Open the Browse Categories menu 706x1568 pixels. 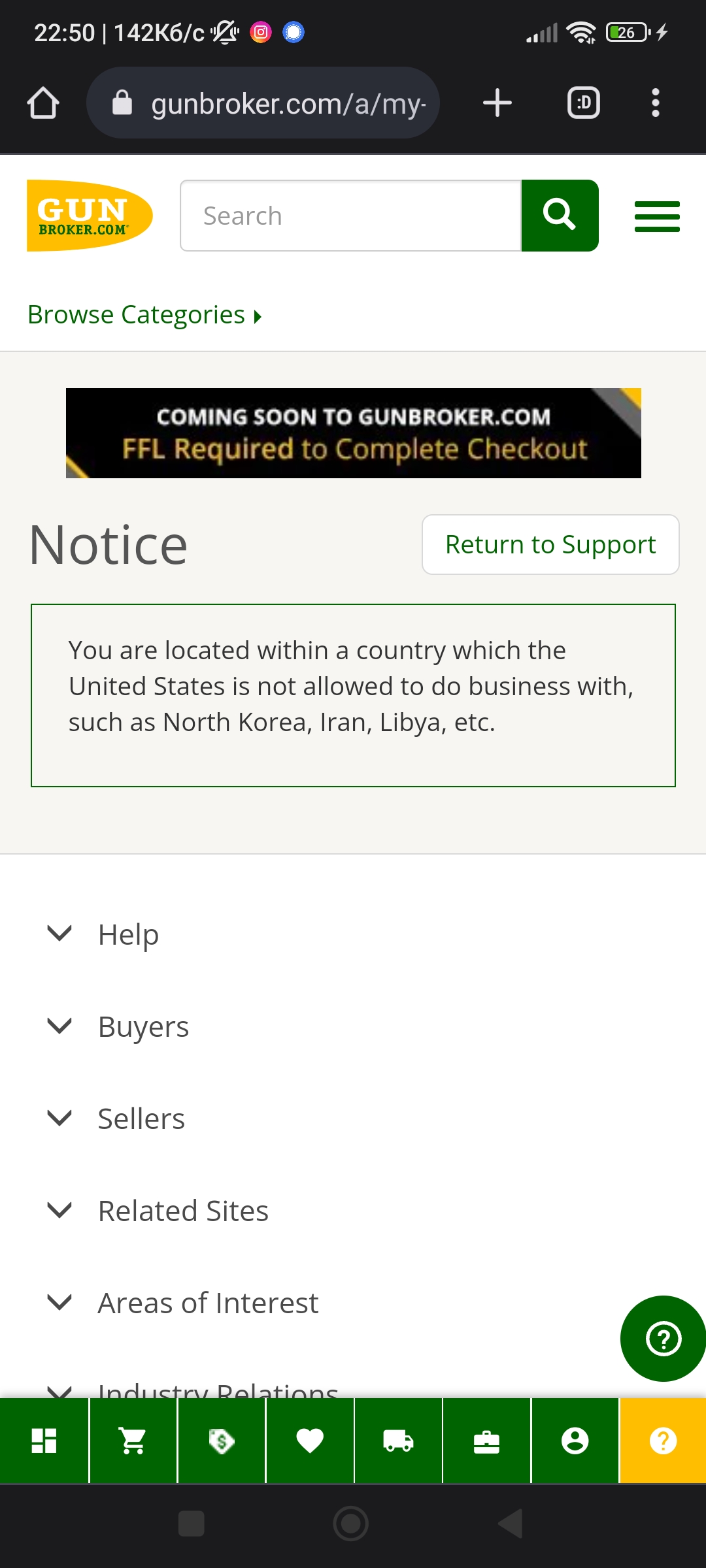pyautogui.click(x=144, y=315)
